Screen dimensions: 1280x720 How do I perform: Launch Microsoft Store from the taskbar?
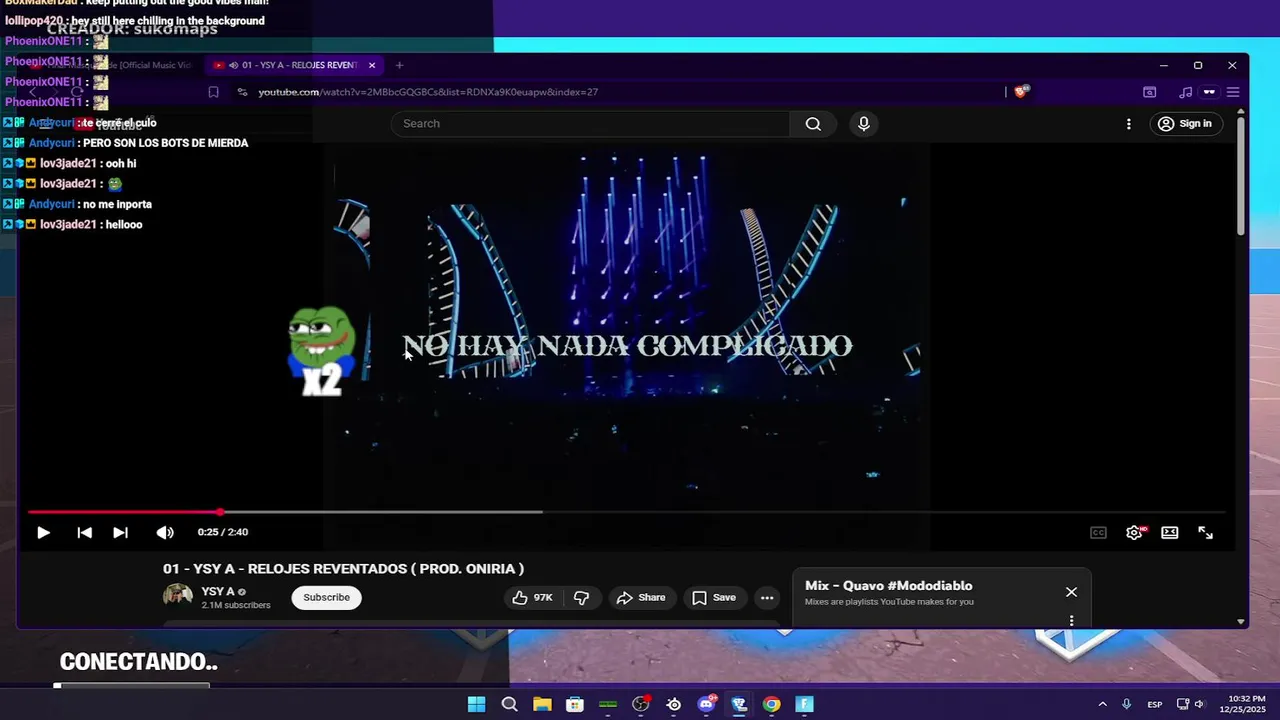(575, 704)
